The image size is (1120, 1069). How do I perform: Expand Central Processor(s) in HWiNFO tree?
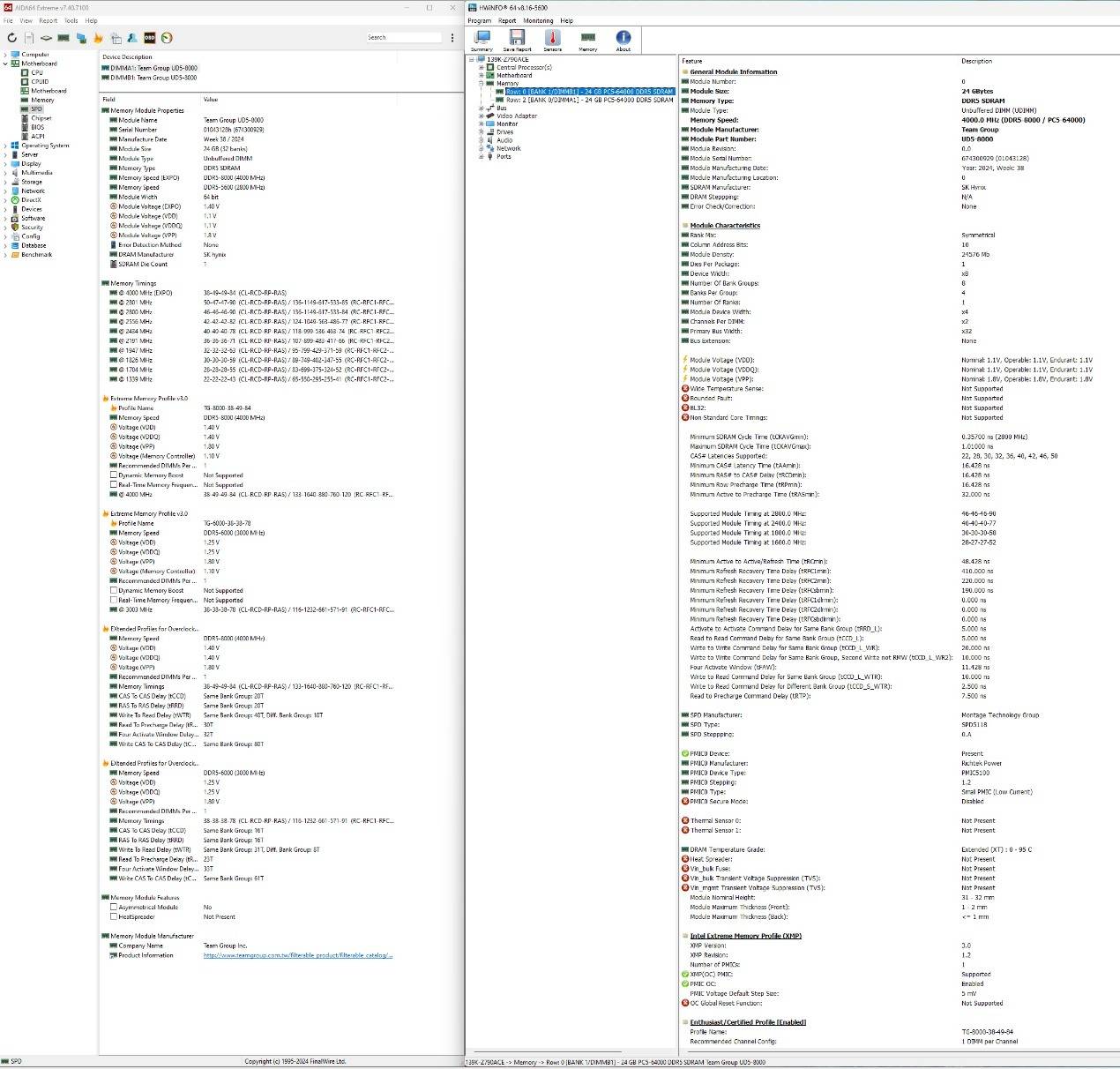pyautogui.click(x=482, y=68)
